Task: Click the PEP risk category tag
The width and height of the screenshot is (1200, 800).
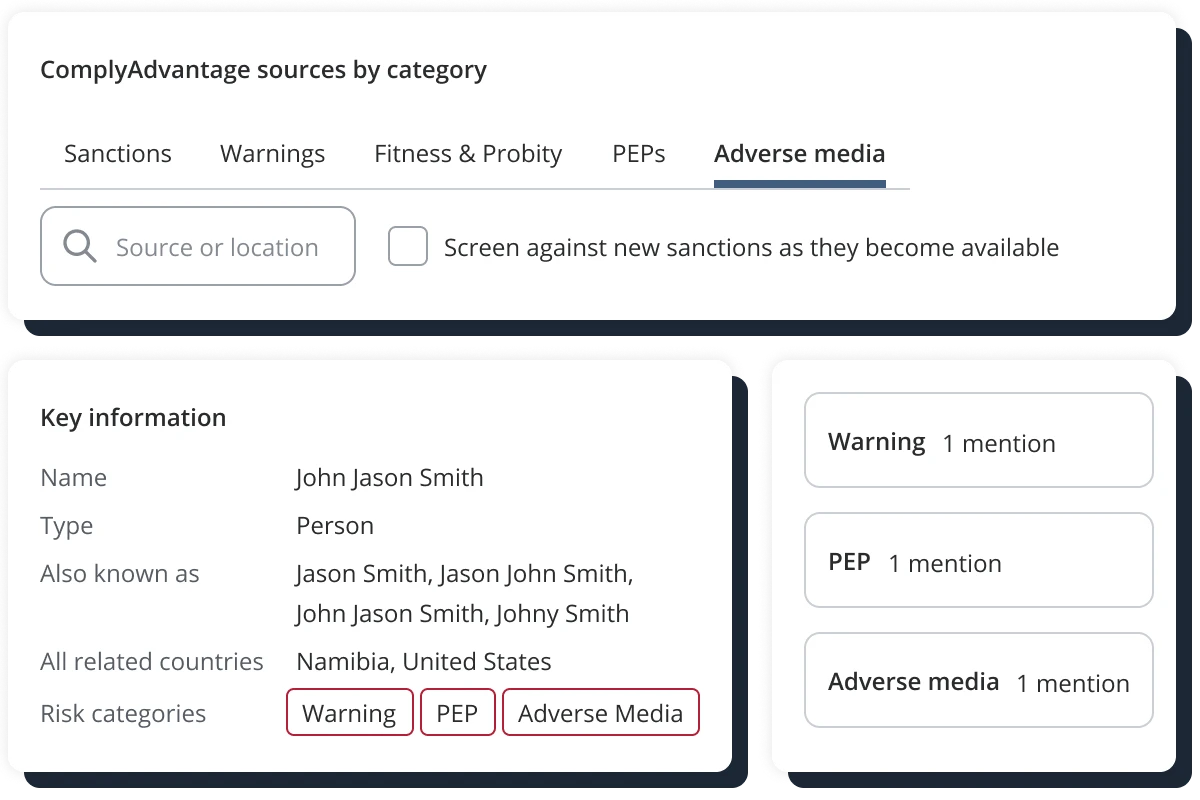Action: point(458,713)
